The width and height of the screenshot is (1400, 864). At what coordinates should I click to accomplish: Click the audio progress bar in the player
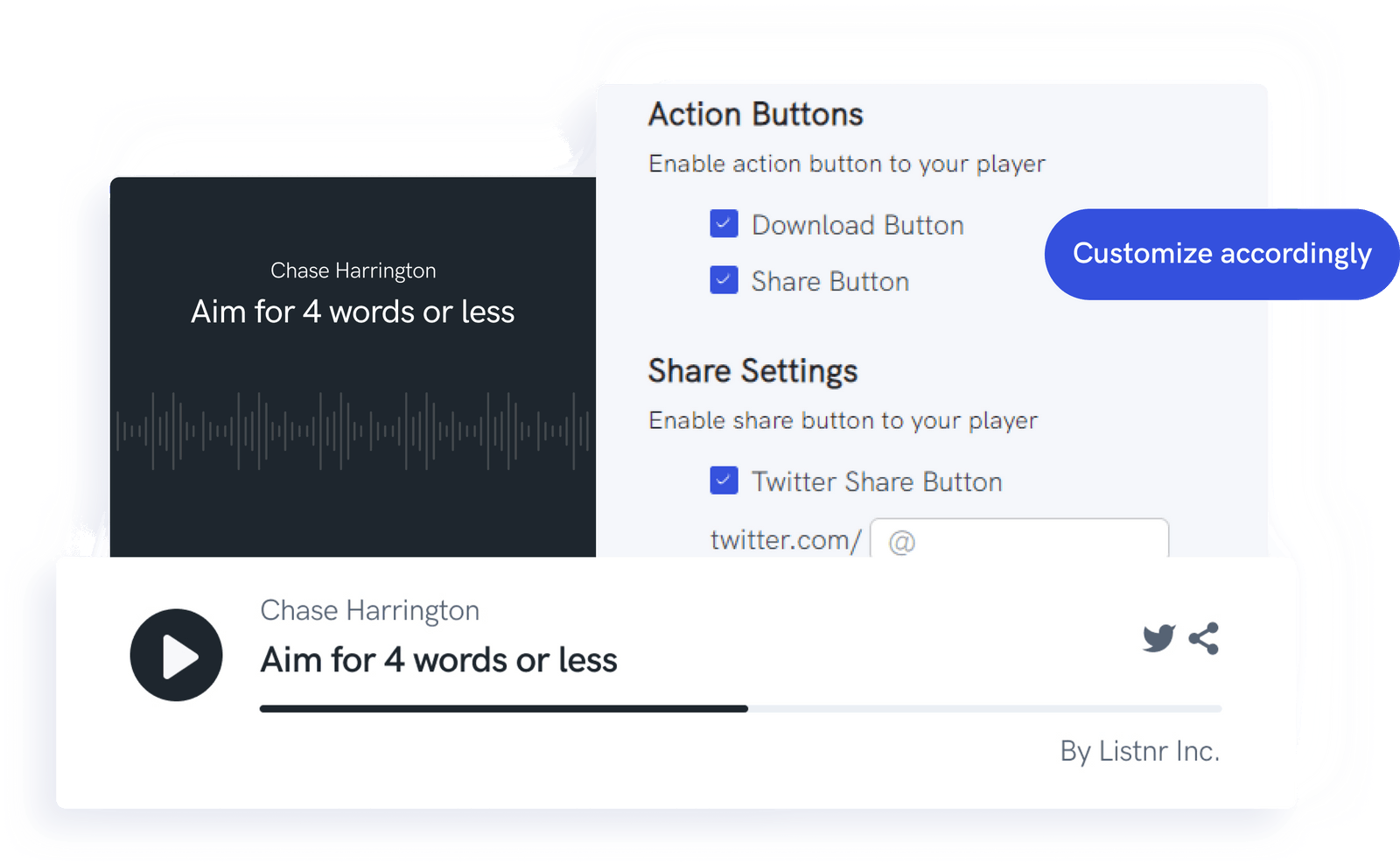[739, 708]
